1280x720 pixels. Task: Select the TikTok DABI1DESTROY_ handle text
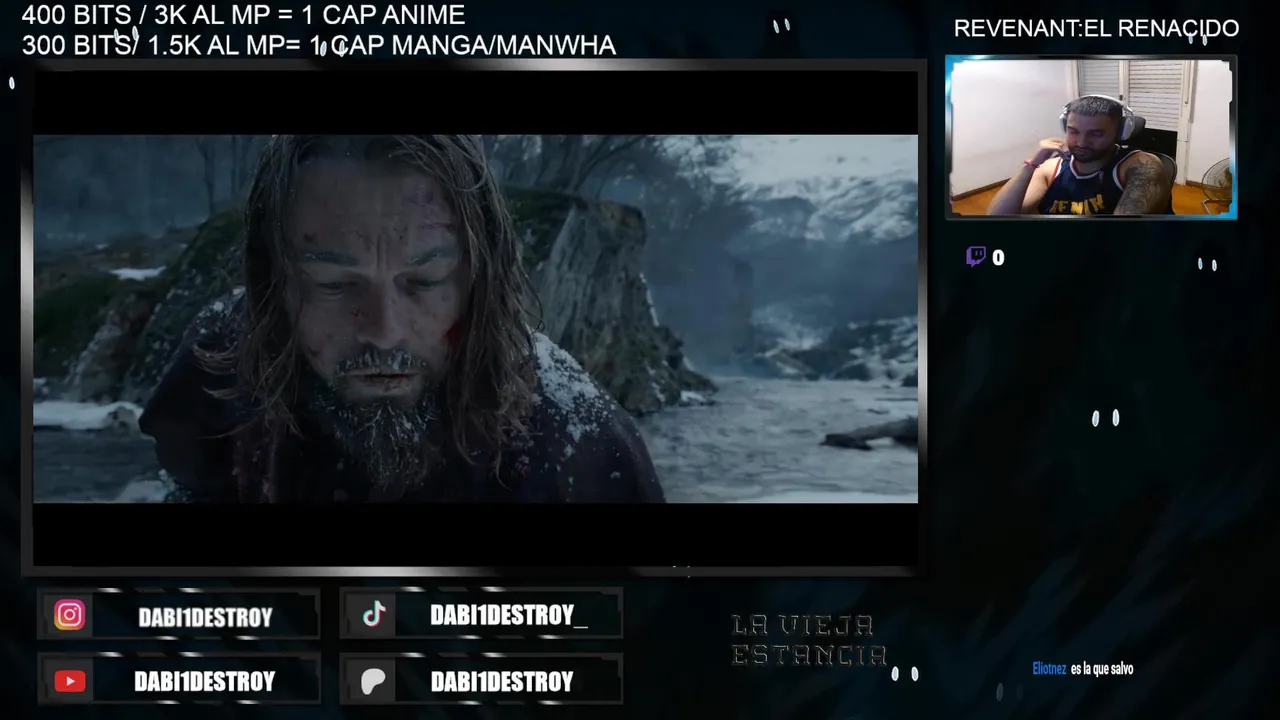[x=509, y=616]
